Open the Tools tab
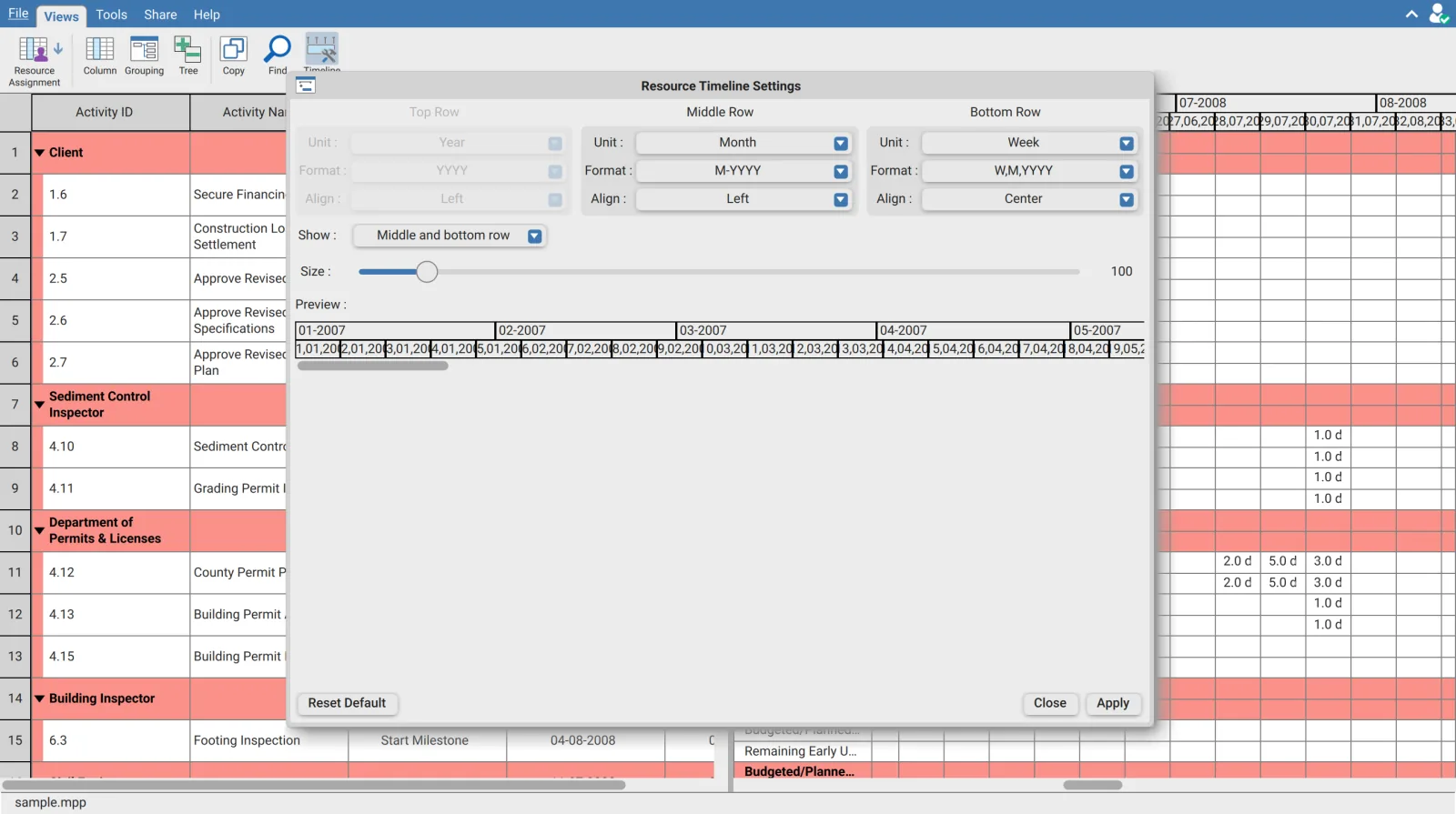 111,15
